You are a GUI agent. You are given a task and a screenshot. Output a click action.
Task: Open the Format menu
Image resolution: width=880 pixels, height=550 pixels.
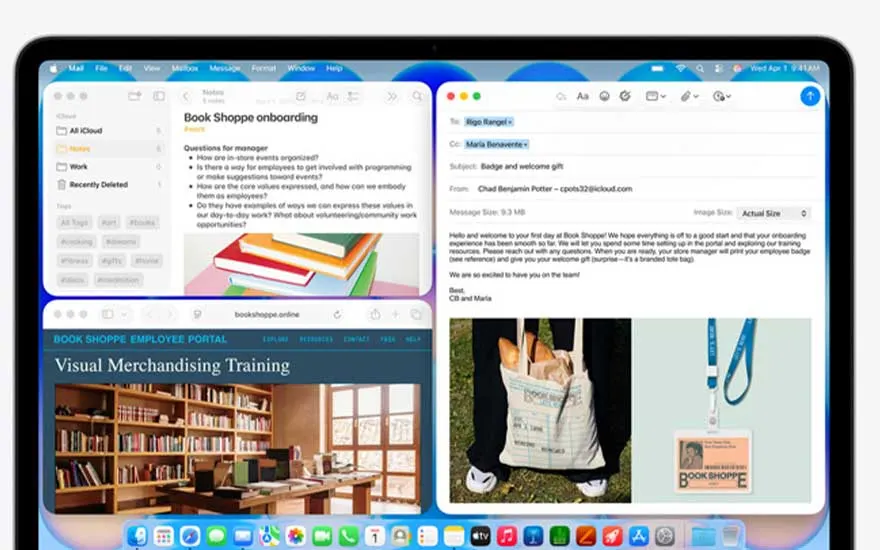(x=264, y=68)
